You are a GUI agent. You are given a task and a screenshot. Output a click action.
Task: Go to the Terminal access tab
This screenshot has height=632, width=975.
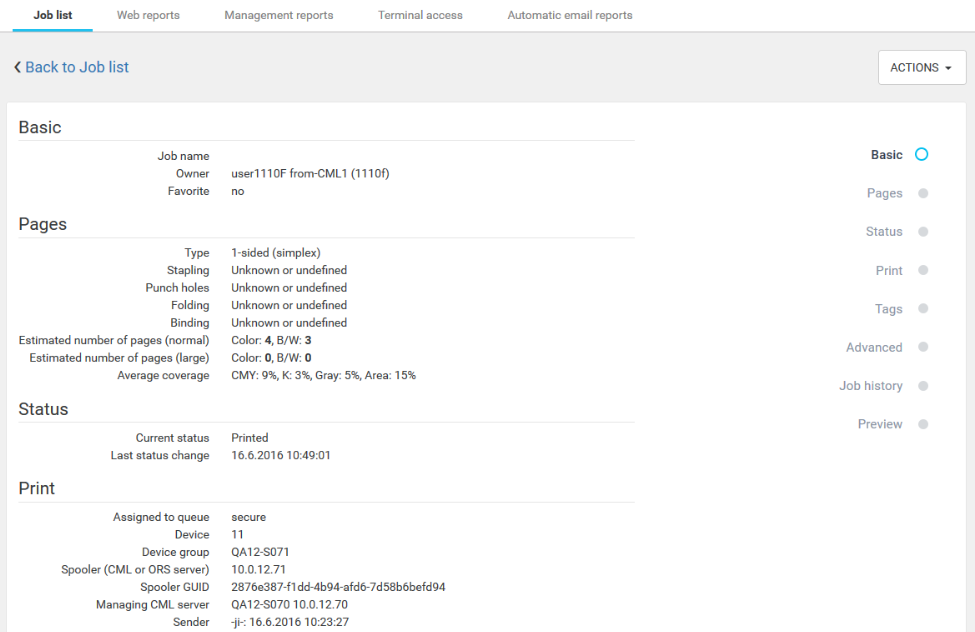(420, 15)
